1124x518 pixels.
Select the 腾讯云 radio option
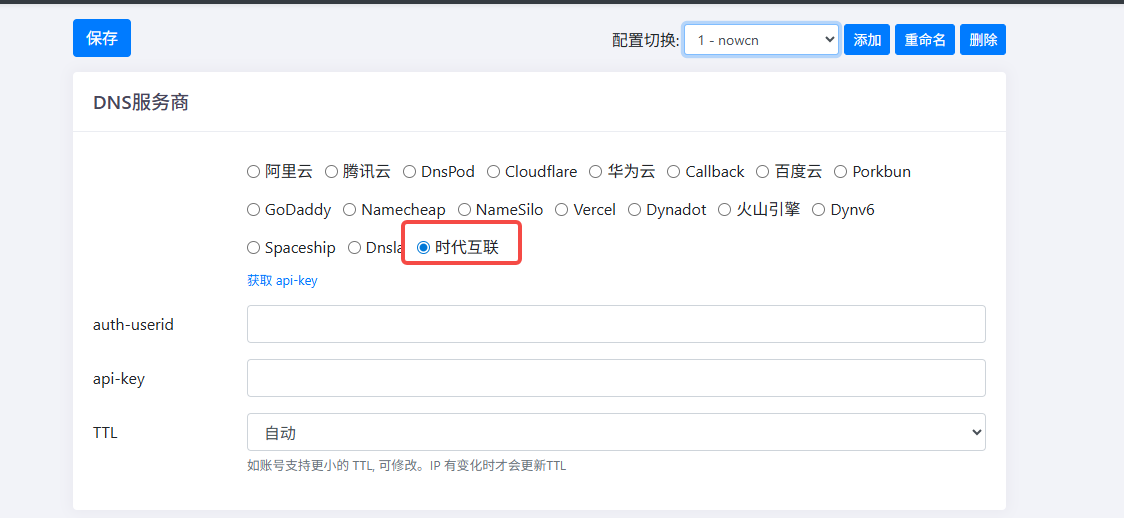(x=332, y=172)
